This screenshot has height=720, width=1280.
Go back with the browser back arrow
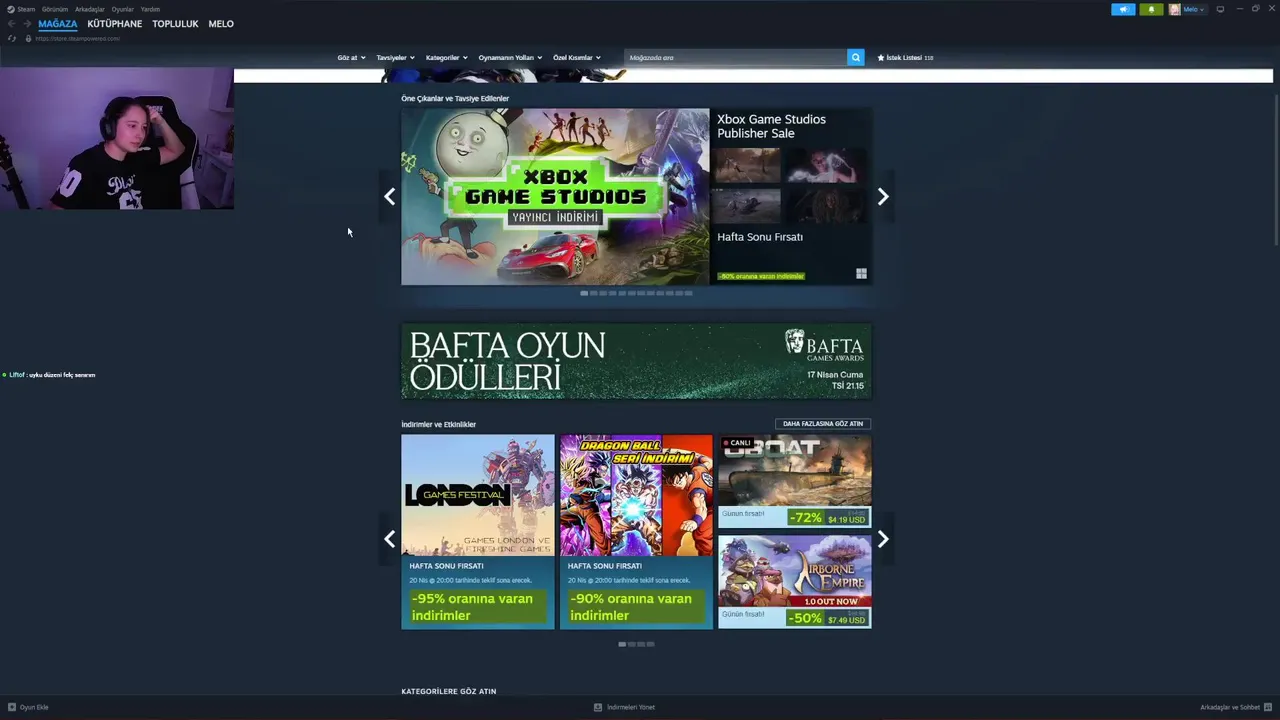(x=11, y=24)
